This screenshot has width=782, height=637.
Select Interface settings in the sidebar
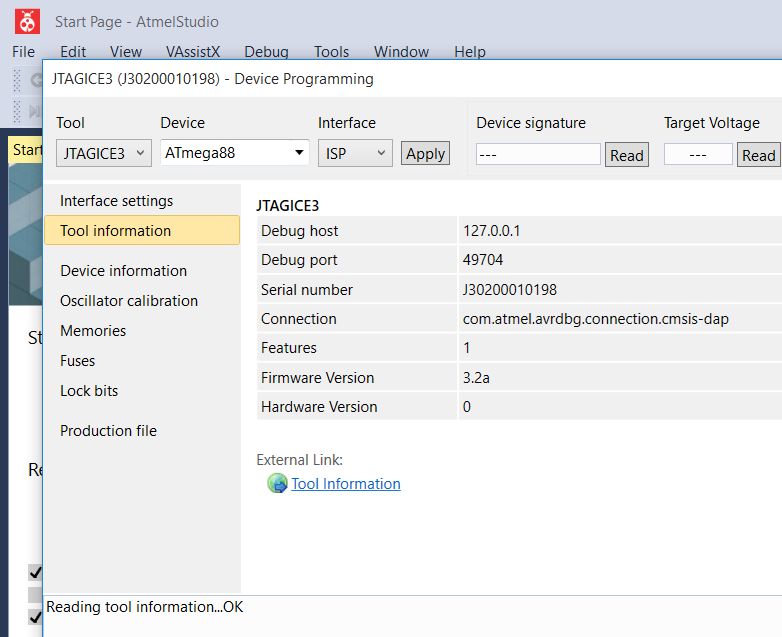(x=117, y=201)
